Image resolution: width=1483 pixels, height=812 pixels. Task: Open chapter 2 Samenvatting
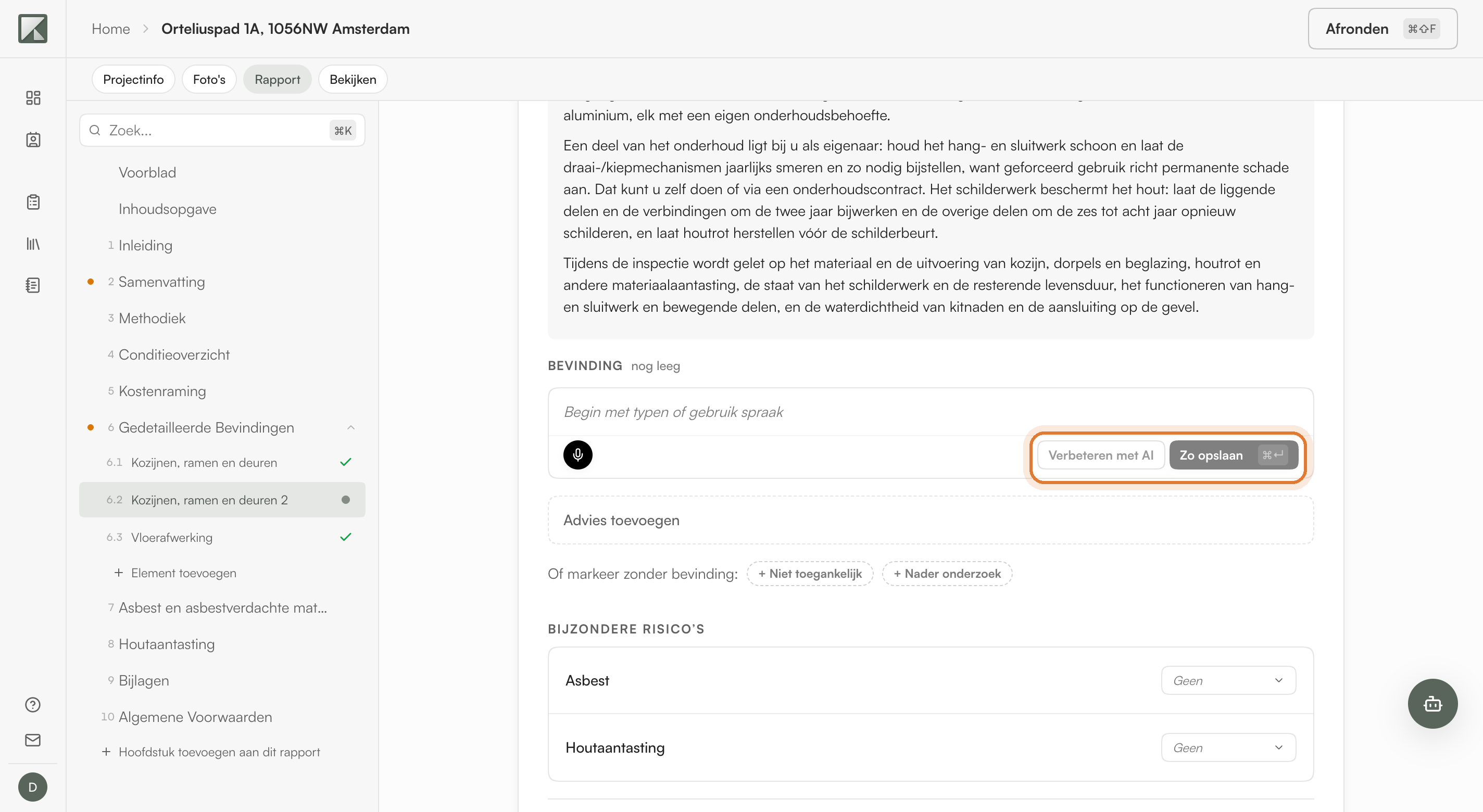pos(161,282)
